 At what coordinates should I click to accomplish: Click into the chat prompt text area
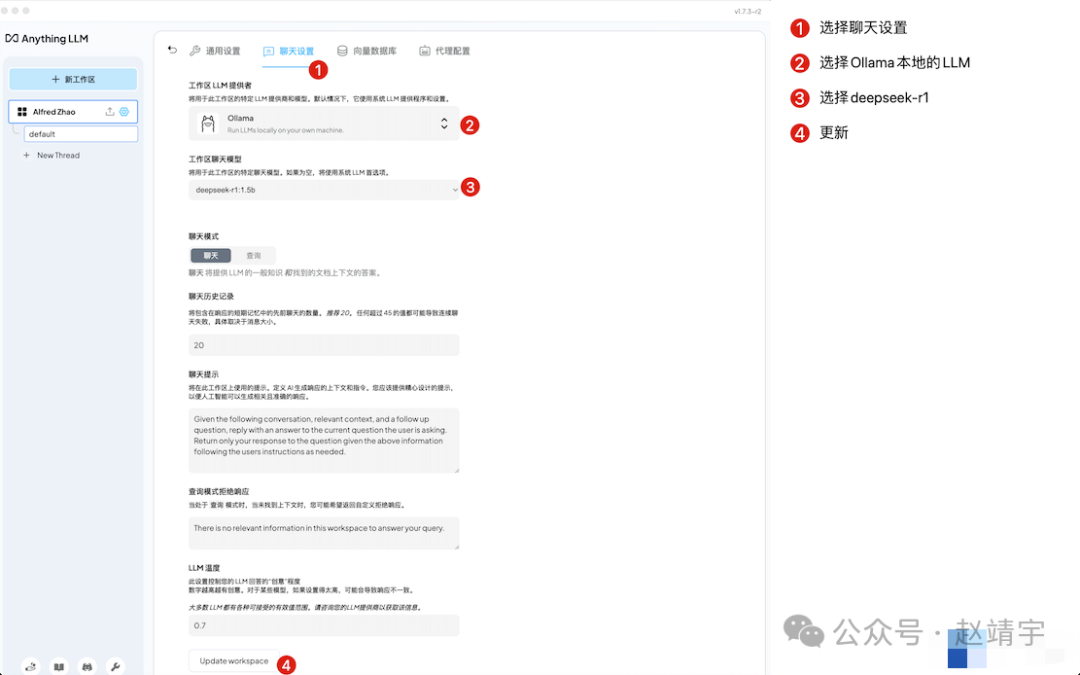click(324, 440)
